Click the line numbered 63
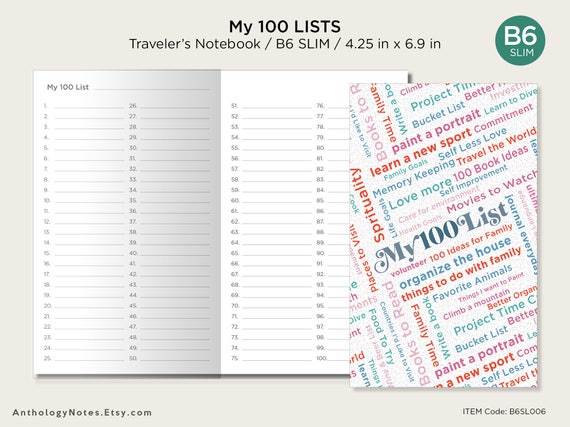Screen dimensions: 570x427 [272, 232]
